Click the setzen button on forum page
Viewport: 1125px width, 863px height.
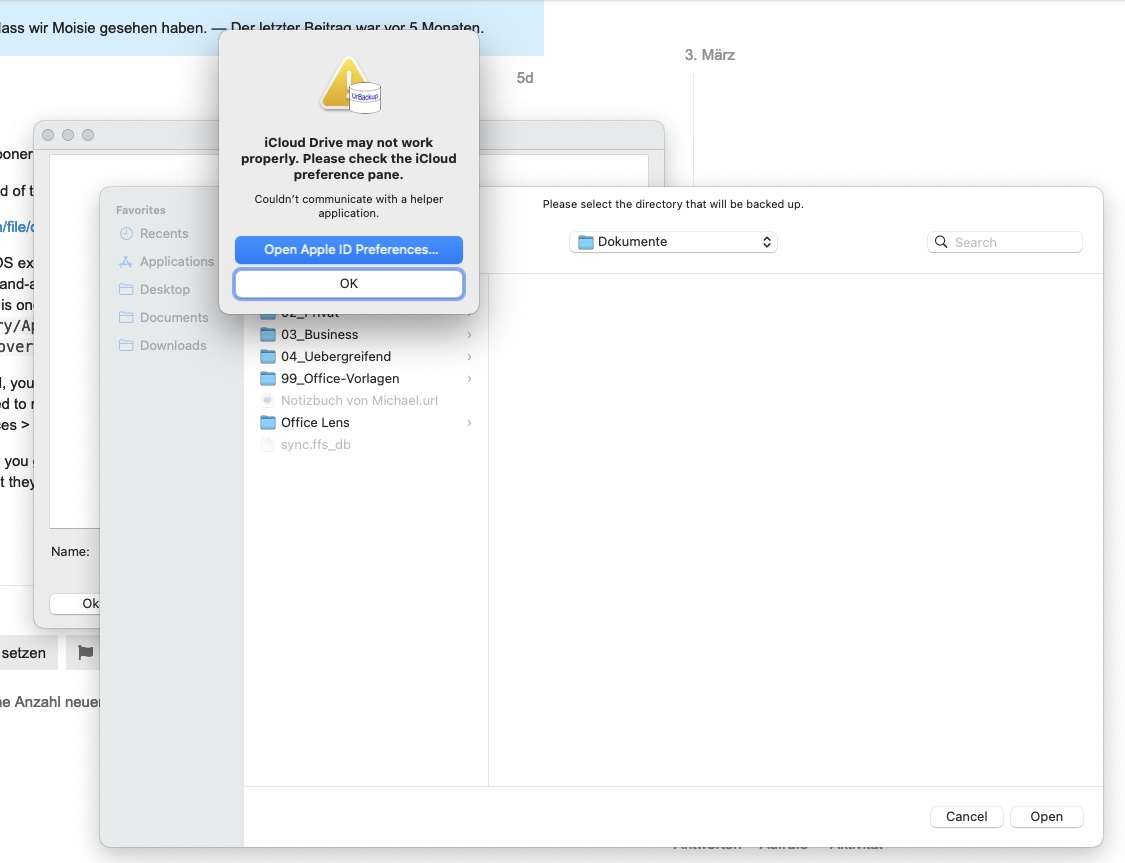coord(27,653)
